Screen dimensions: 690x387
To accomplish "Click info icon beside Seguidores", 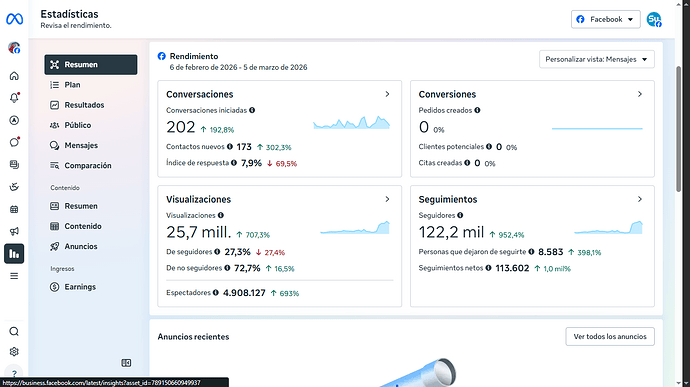I will tap(460, 215).
